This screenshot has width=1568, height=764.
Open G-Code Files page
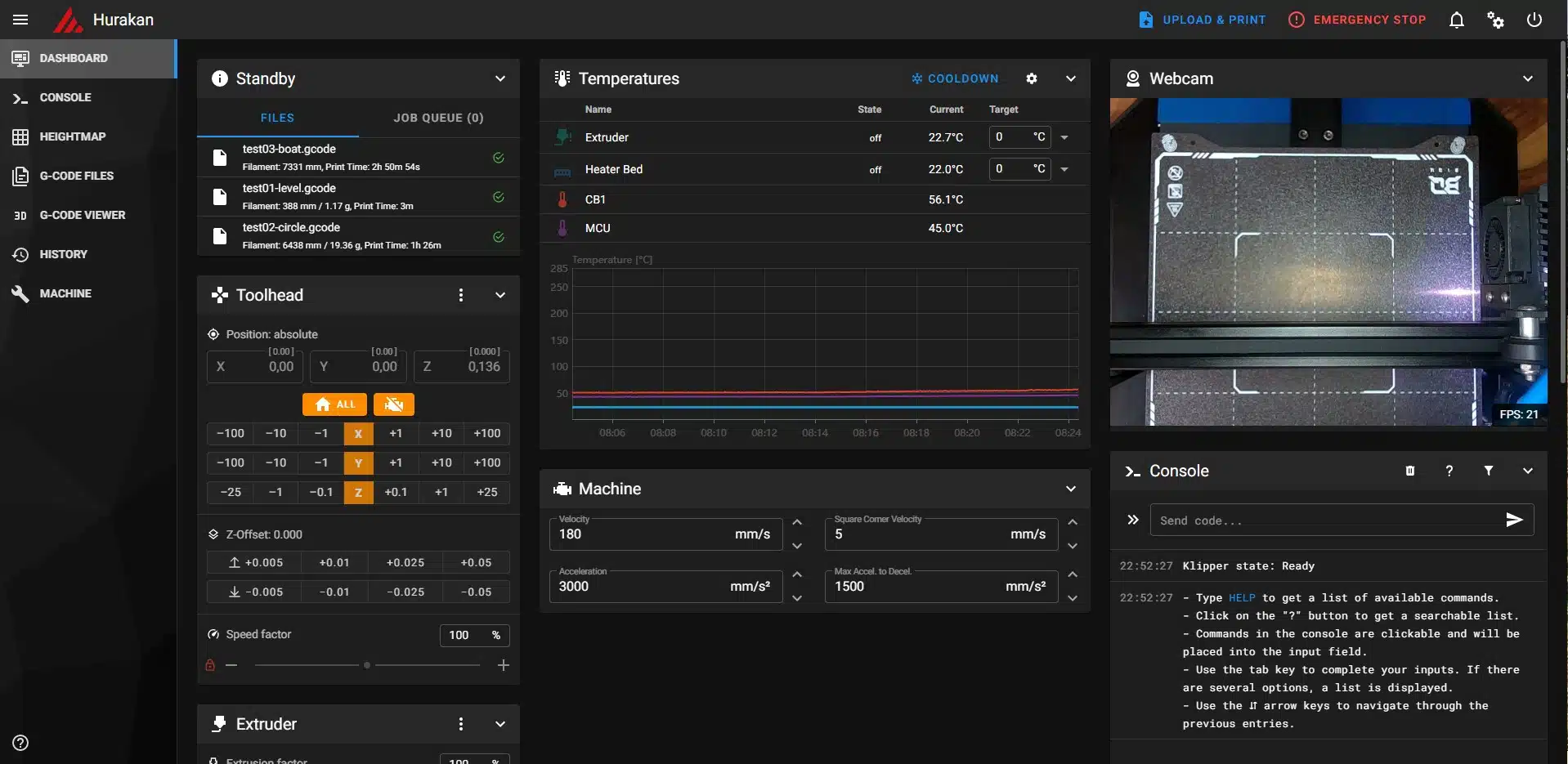tap(88, 176)
